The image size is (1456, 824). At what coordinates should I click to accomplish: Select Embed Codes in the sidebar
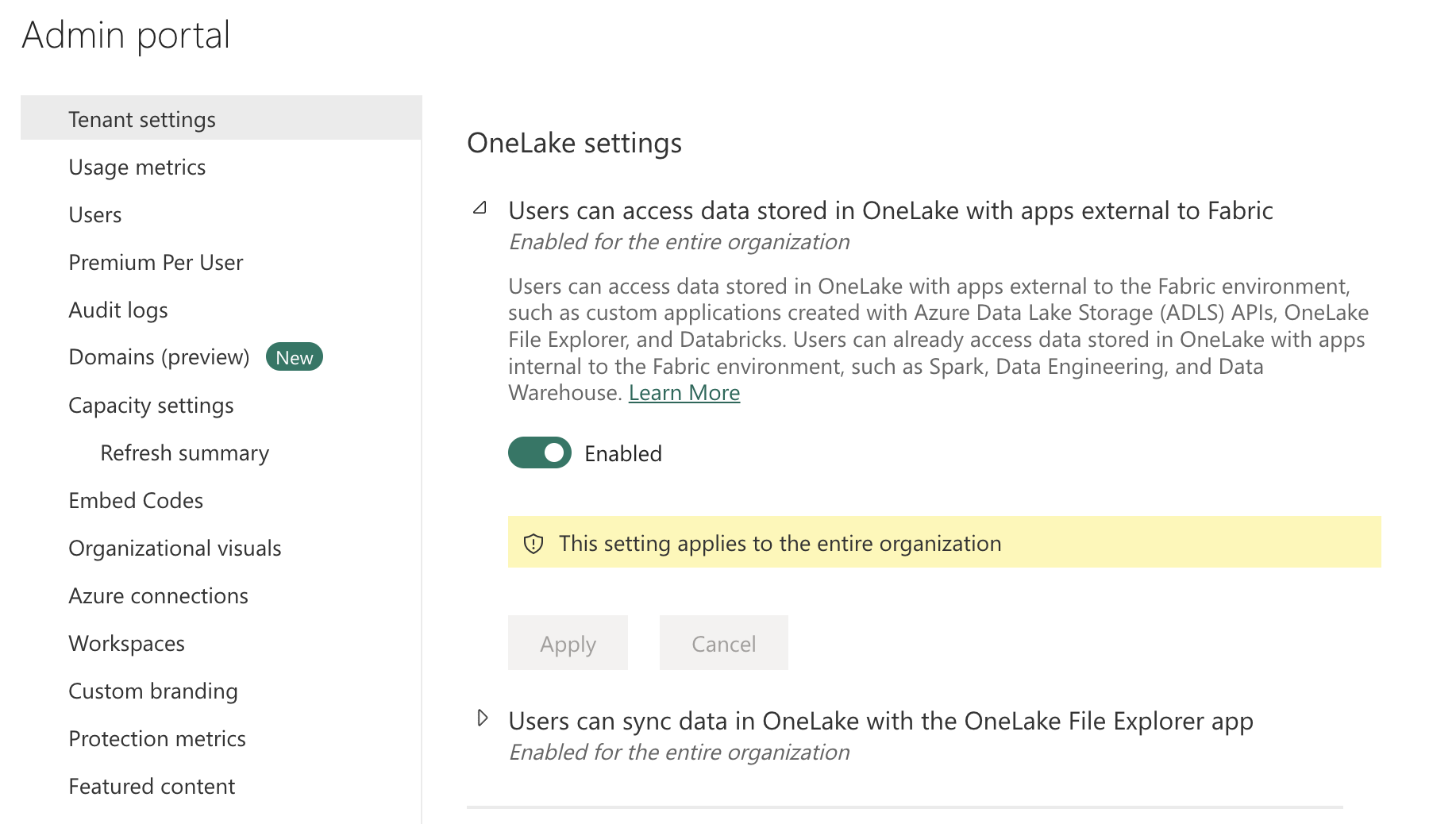135,500
